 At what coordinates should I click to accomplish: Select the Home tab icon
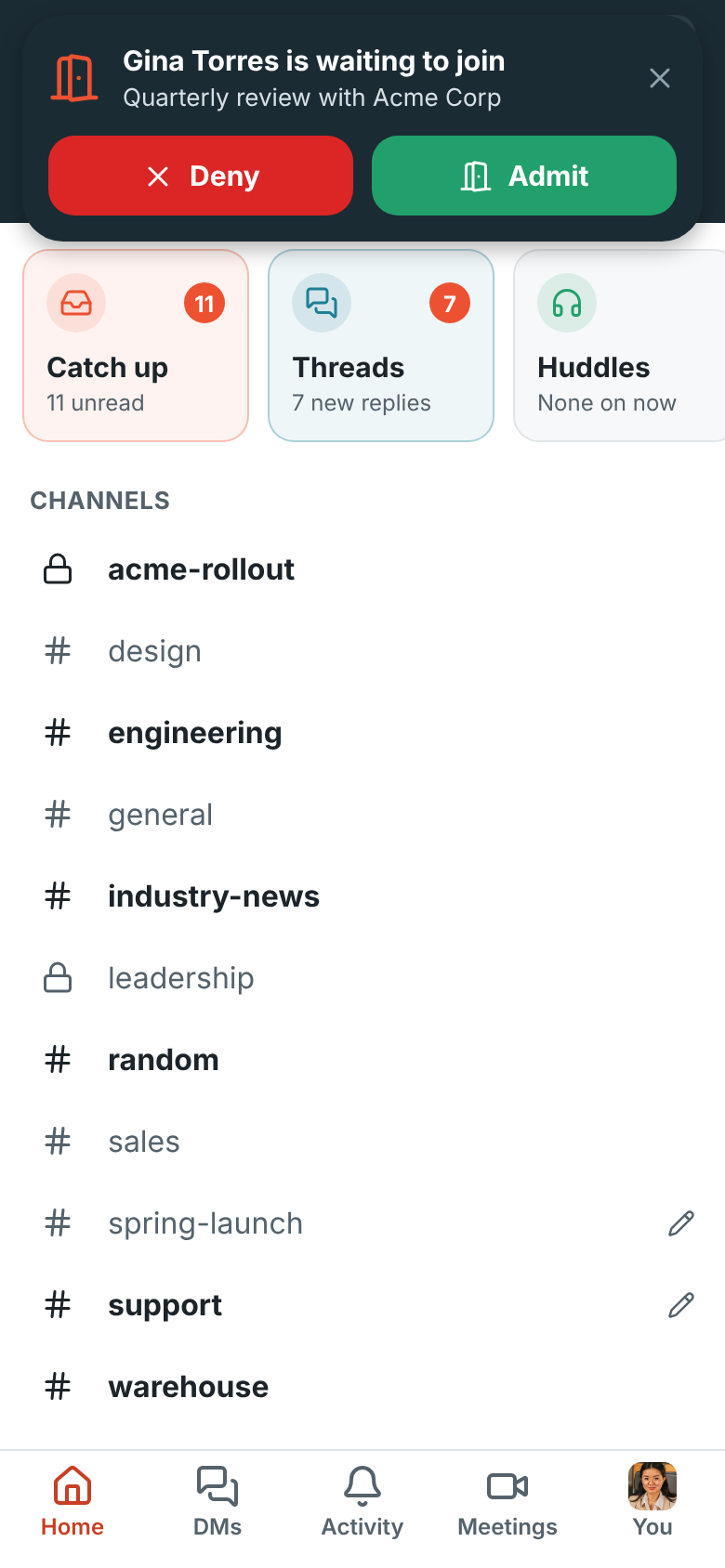coord(72,1486)
